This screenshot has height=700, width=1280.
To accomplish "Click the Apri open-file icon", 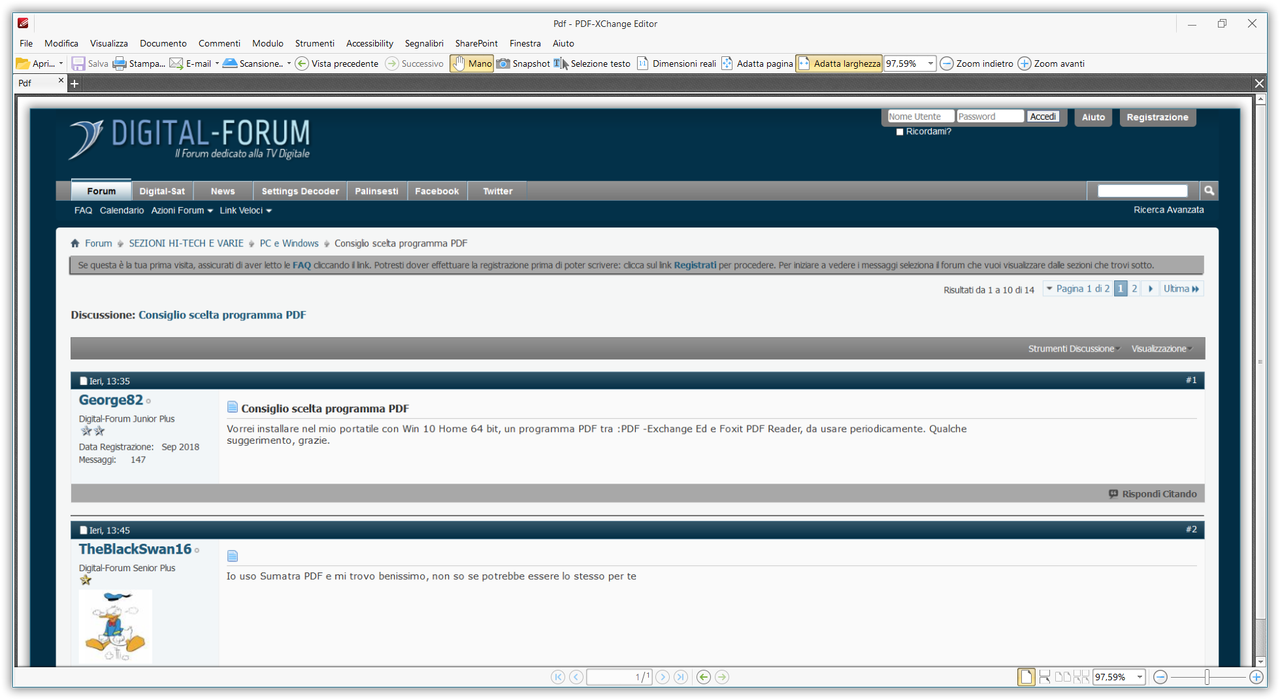I will tap(23, 63).
